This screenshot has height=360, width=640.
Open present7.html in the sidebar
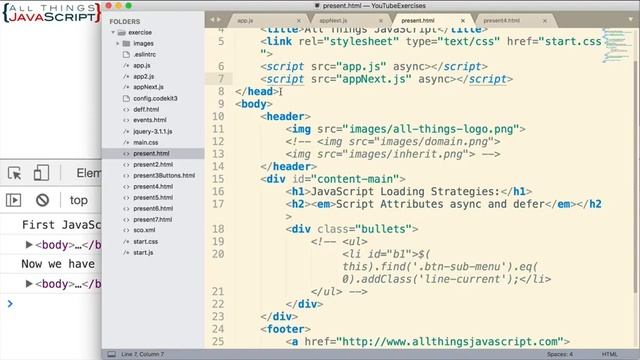(x=153, y=220)
